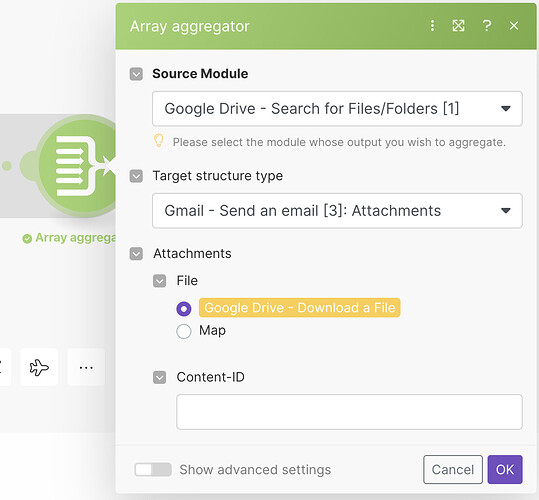Close the Array aggregator panel

pos(514,25)
